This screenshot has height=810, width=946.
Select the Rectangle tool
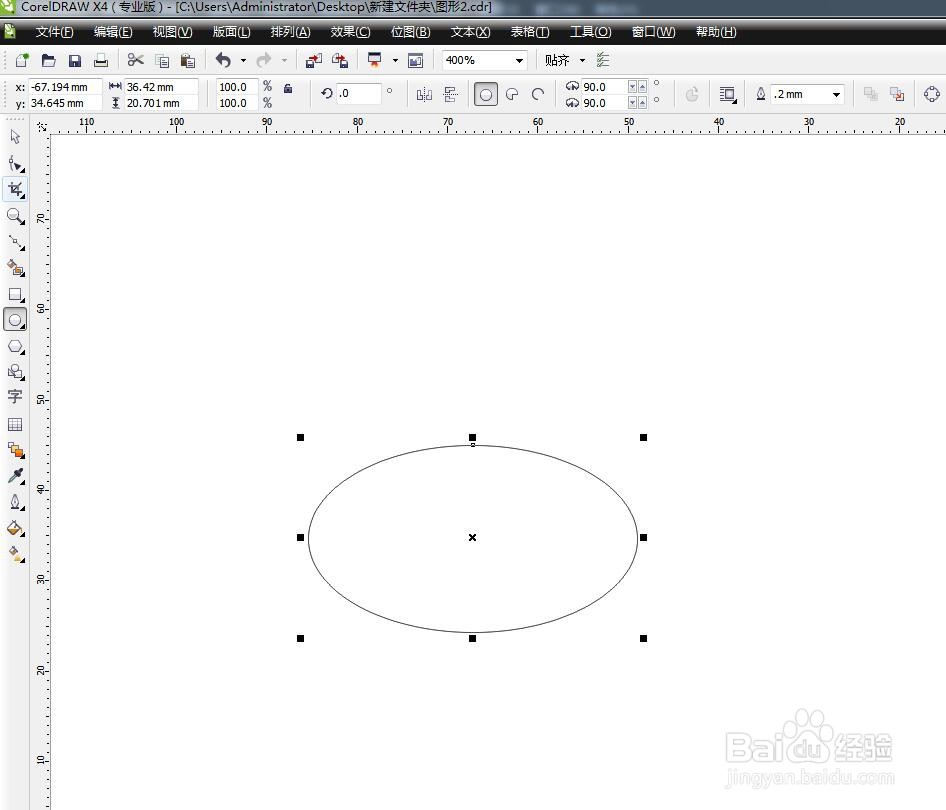coord(15,295)
